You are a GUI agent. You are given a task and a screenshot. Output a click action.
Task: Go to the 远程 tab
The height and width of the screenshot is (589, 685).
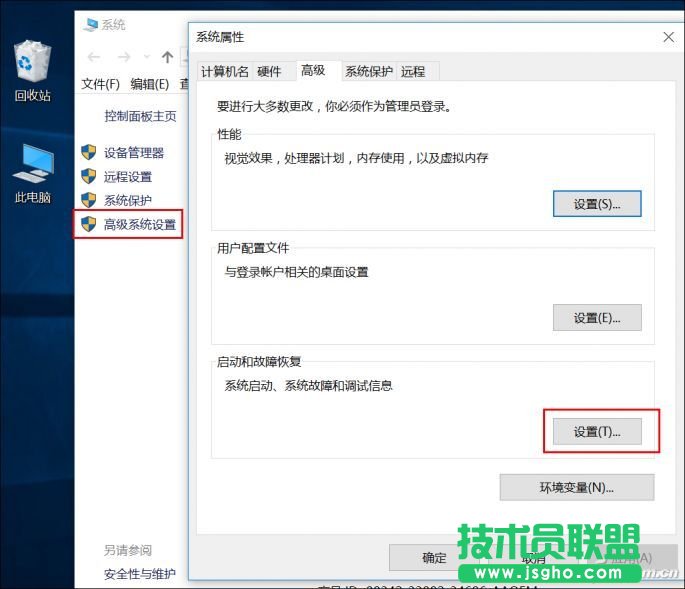[x=413, y=71]
